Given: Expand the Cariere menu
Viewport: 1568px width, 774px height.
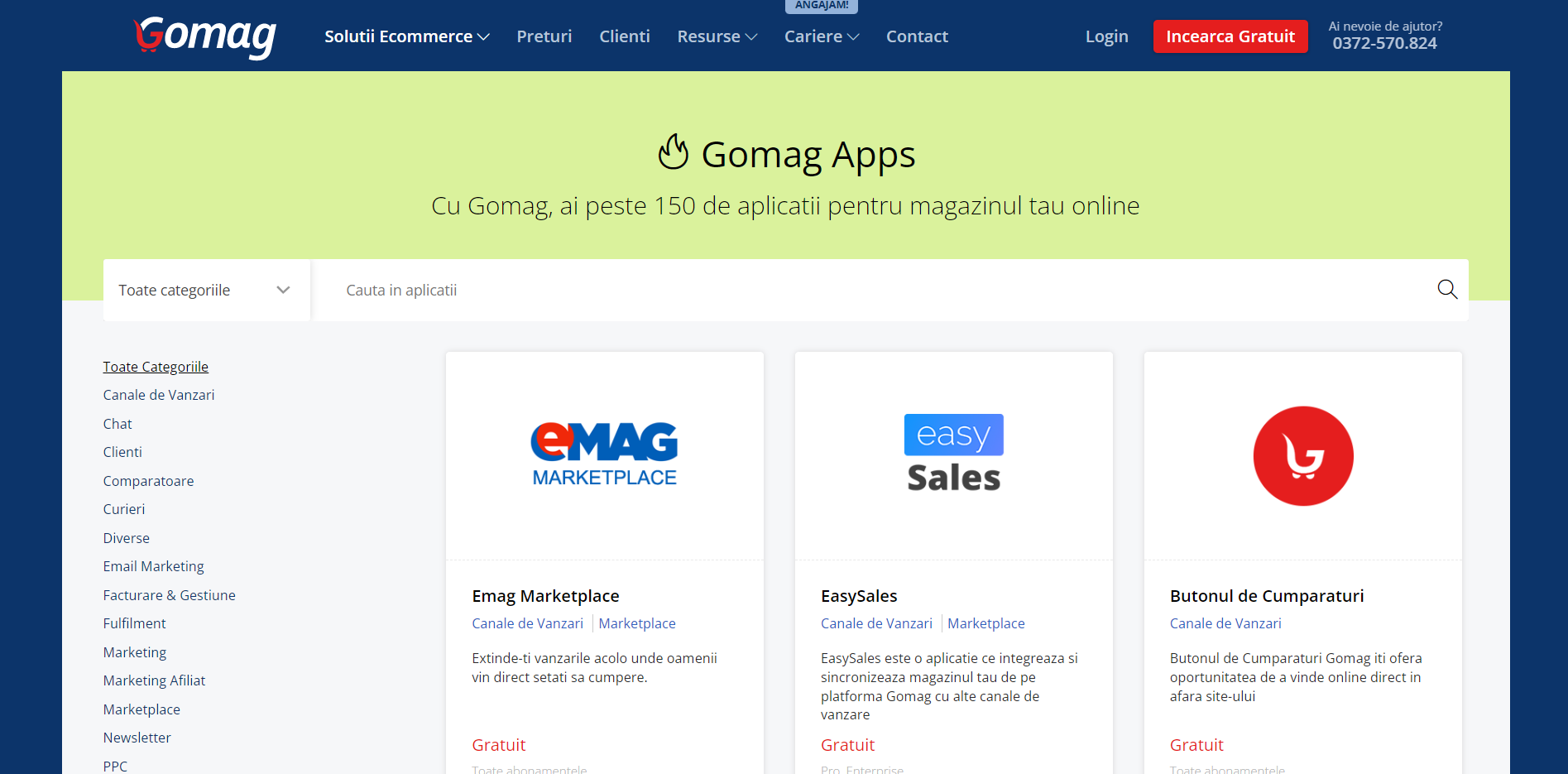Looking at the screenshot, I should click(x=822, y=36).
